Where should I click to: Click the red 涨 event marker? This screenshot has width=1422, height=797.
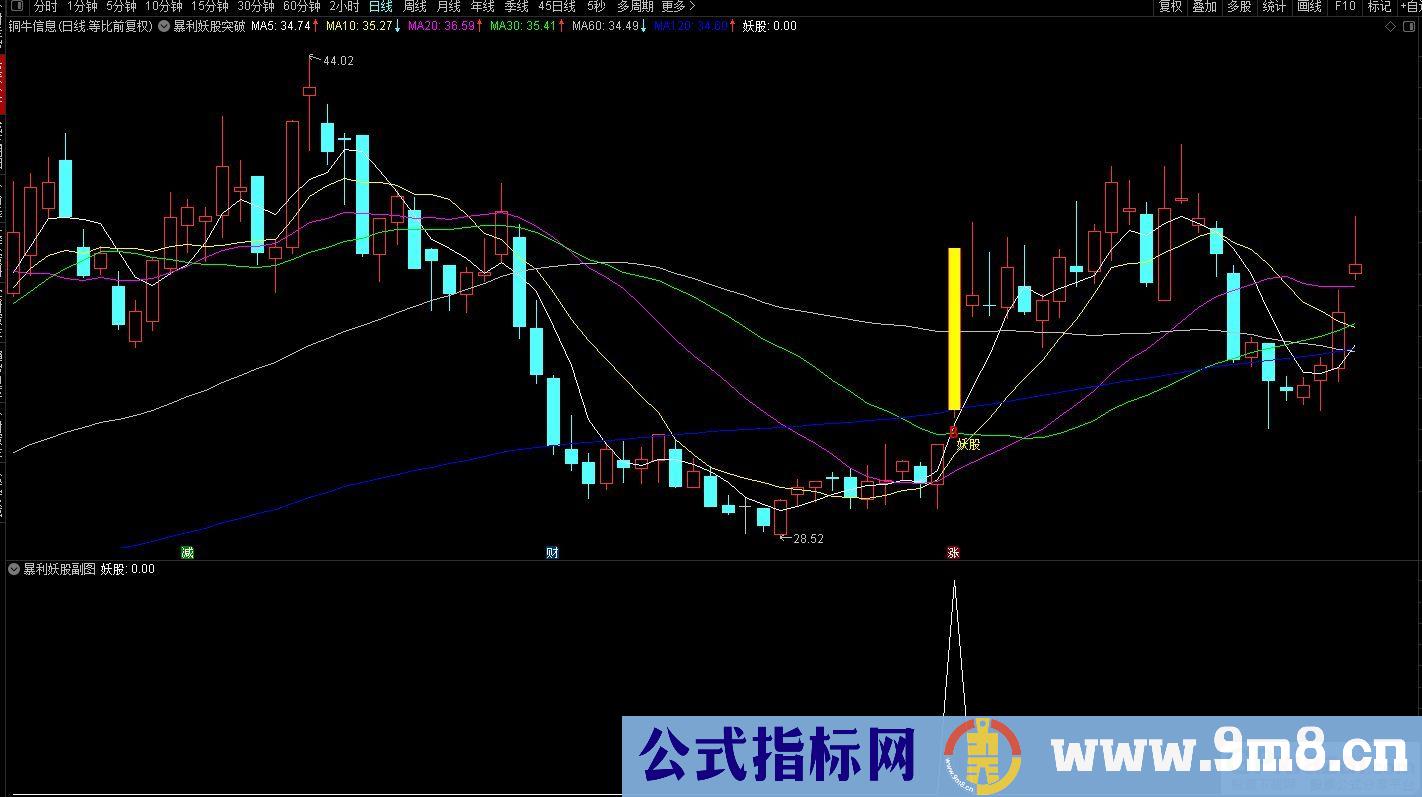click(953, 552)
